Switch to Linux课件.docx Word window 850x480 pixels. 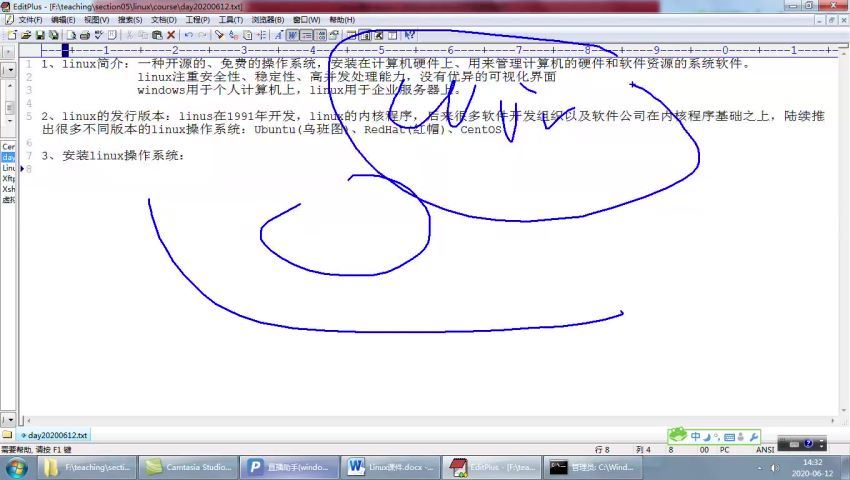[391, 467]
